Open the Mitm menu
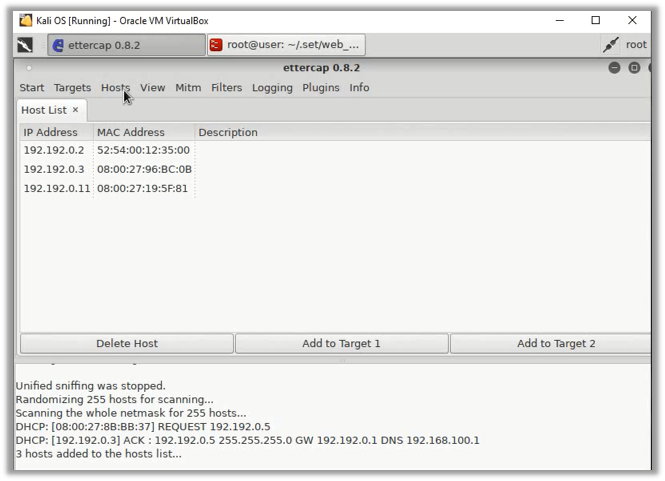The image size is (665, 481). (188, 88)
